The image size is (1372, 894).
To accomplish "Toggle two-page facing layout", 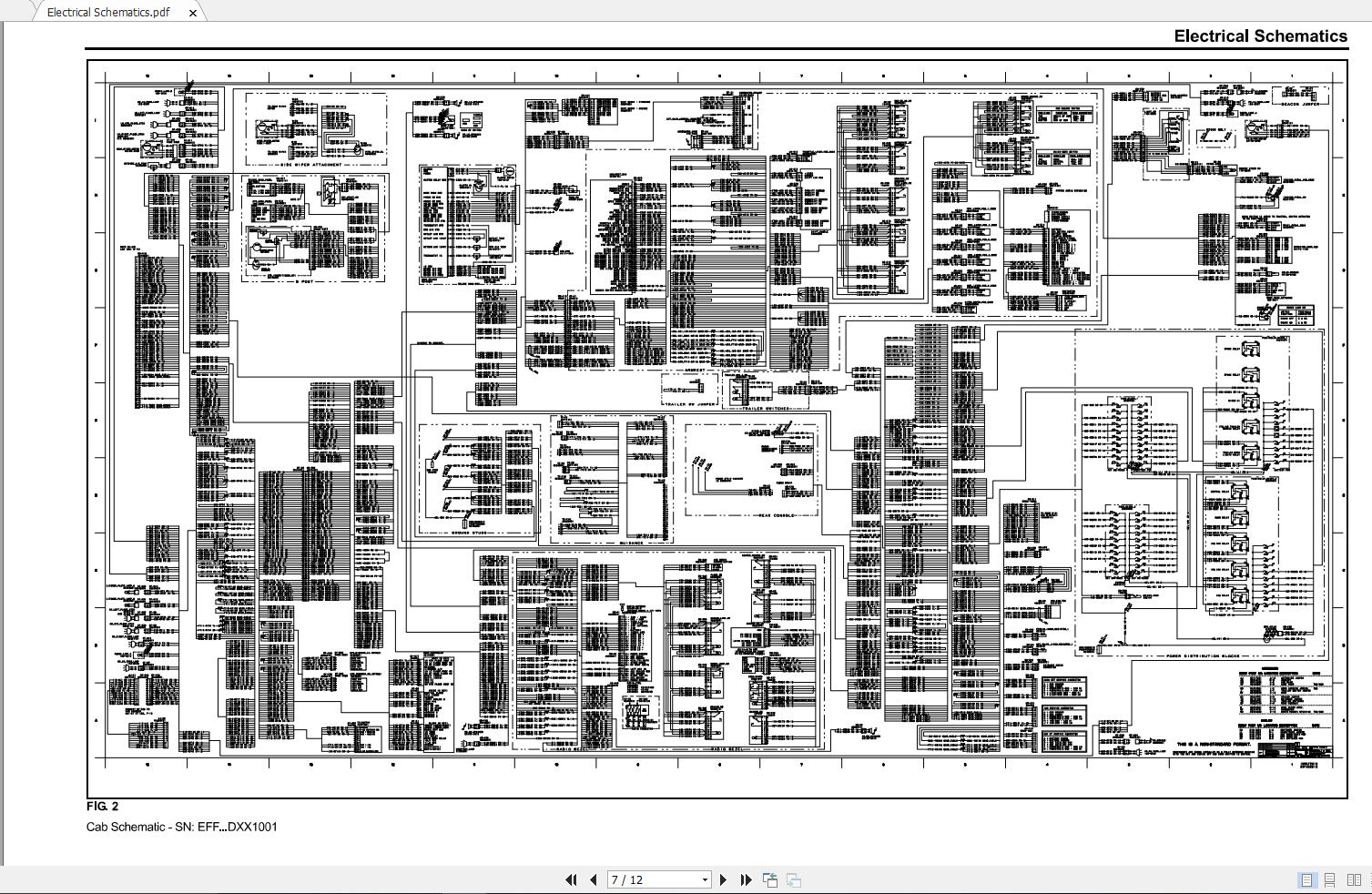I will click(x=1354, y=879).
